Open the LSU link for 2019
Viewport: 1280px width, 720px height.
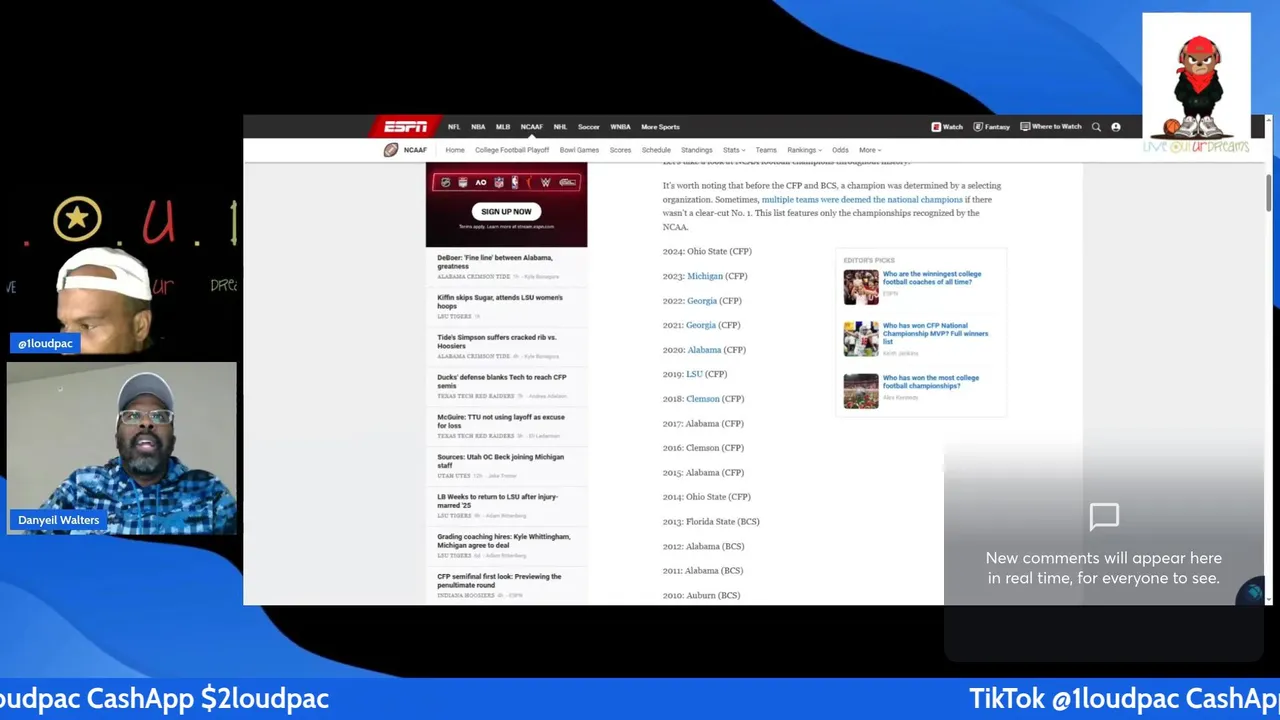[694, 374]
